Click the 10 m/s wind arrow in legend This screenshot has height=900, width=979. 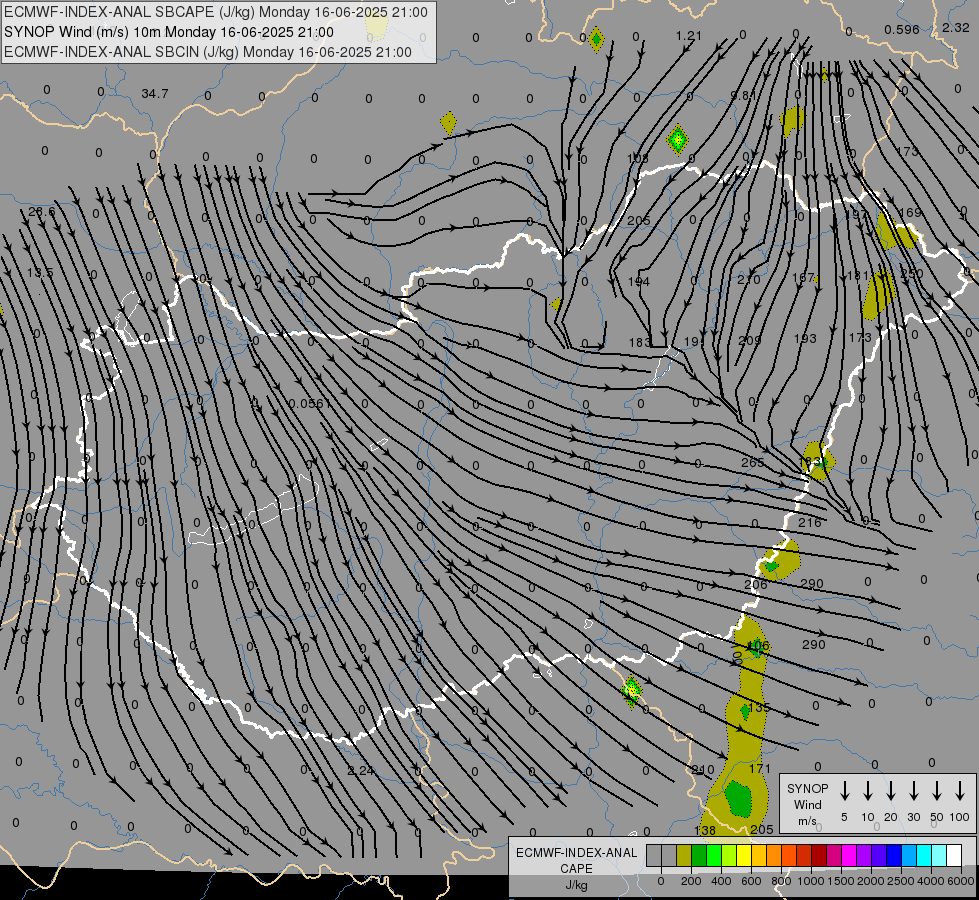pos(868,791)
